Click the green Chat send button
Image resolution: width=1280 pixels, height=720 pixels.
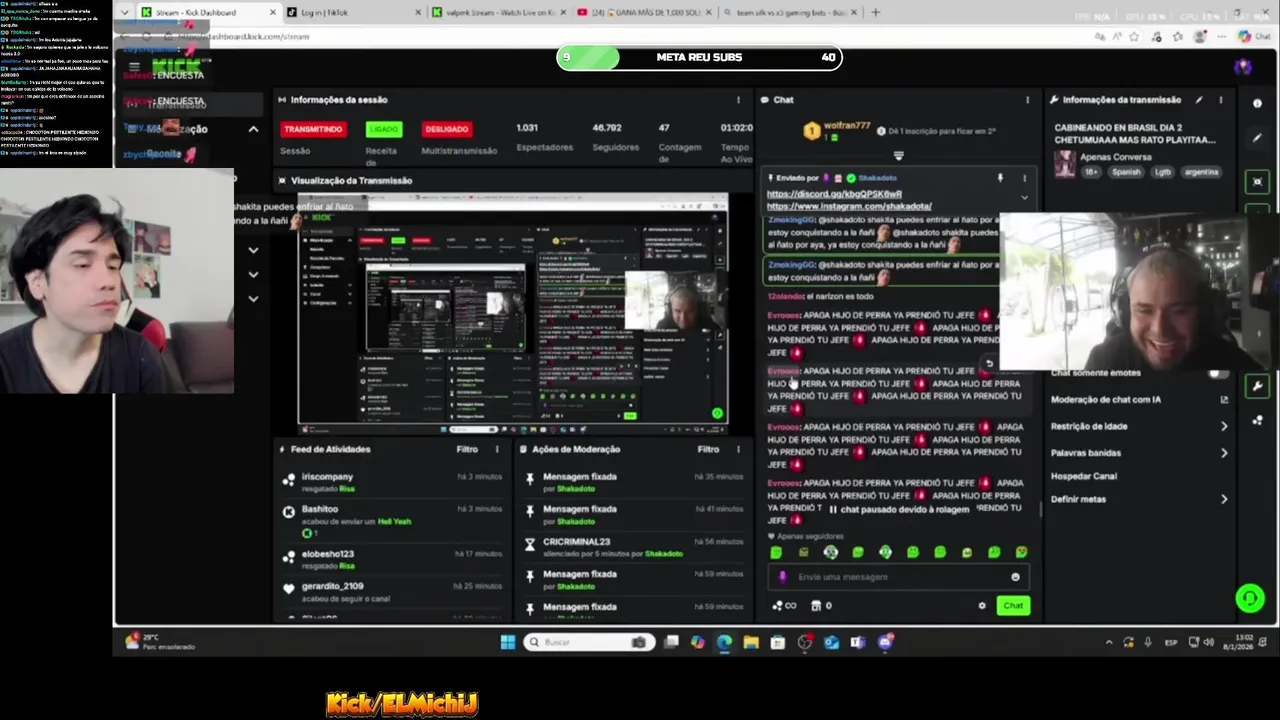click(1013, 606)
